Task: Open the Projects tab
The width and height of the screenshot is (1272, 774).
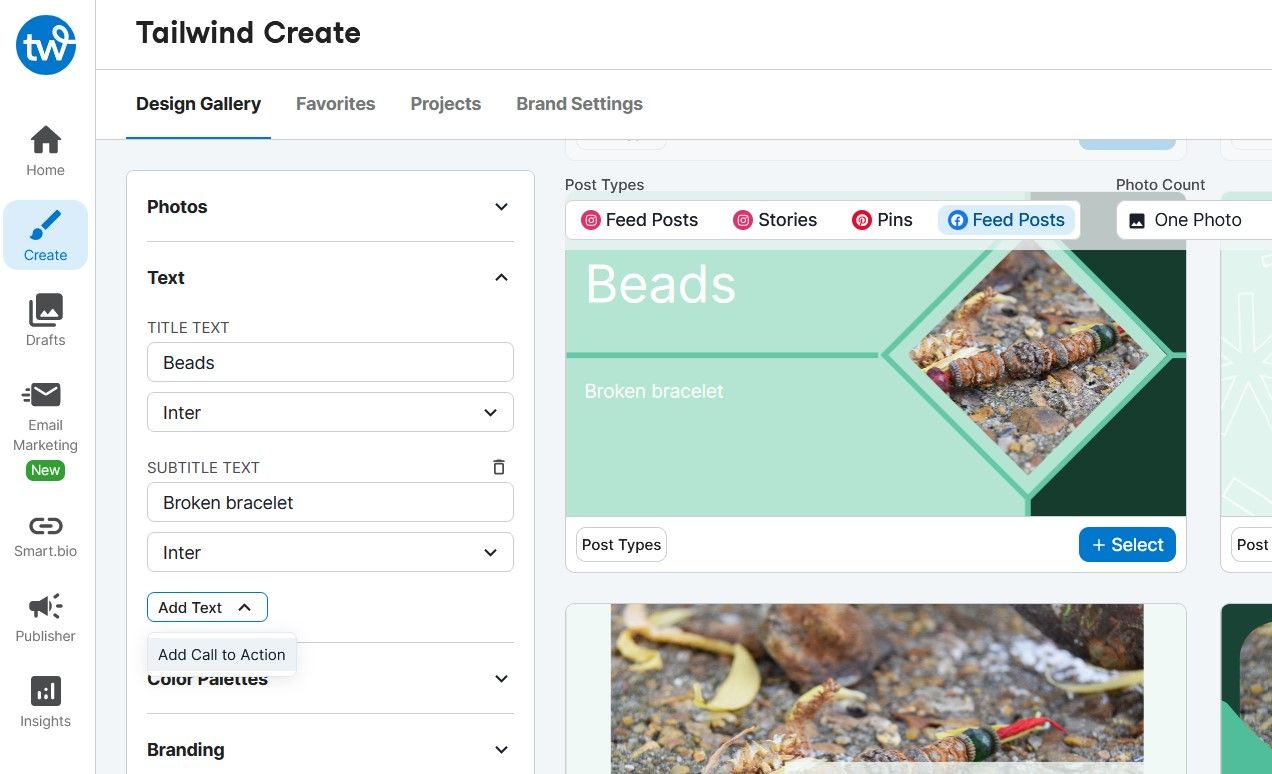Action: 445,104
